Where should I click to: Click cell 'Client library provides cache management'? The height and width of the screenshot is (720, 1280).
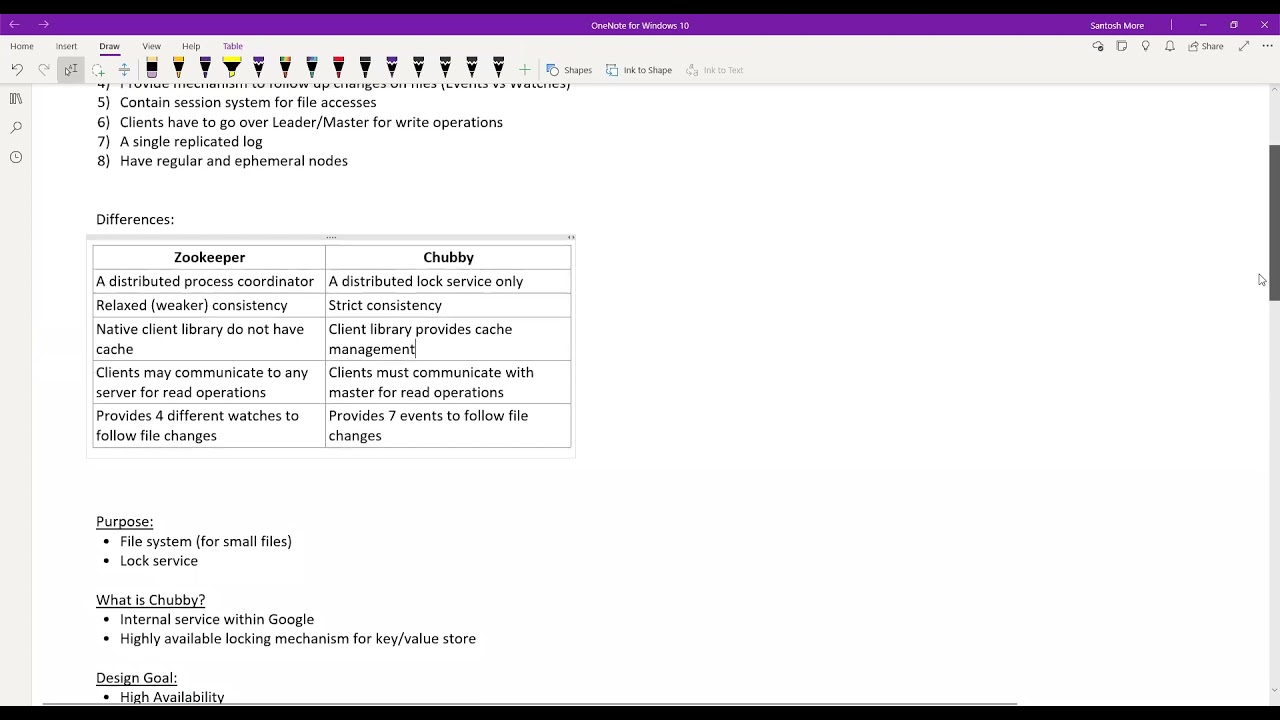(x=448, y=339)
